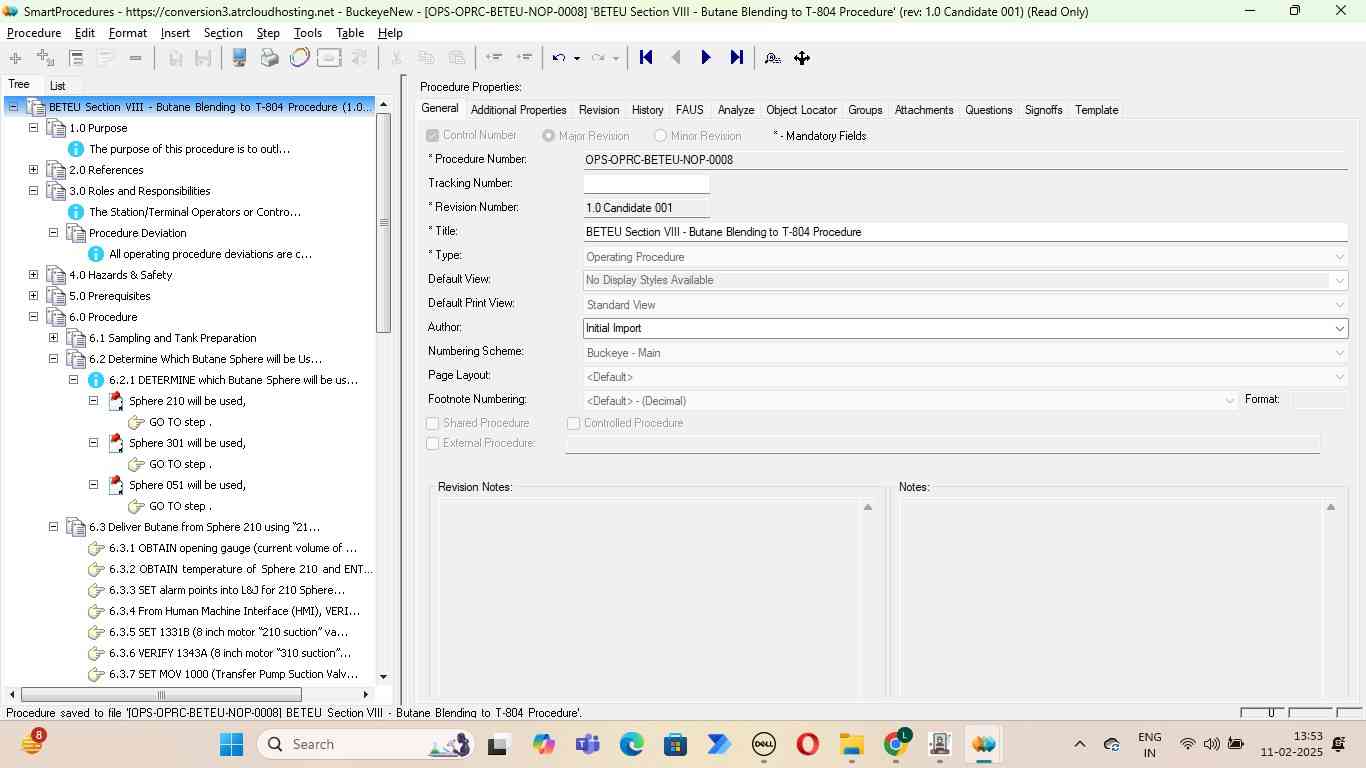The width and height of the screenshot is (1366, 768).
Task: Click the four-way move arrows icon
Action: click(x=802, y=58)
